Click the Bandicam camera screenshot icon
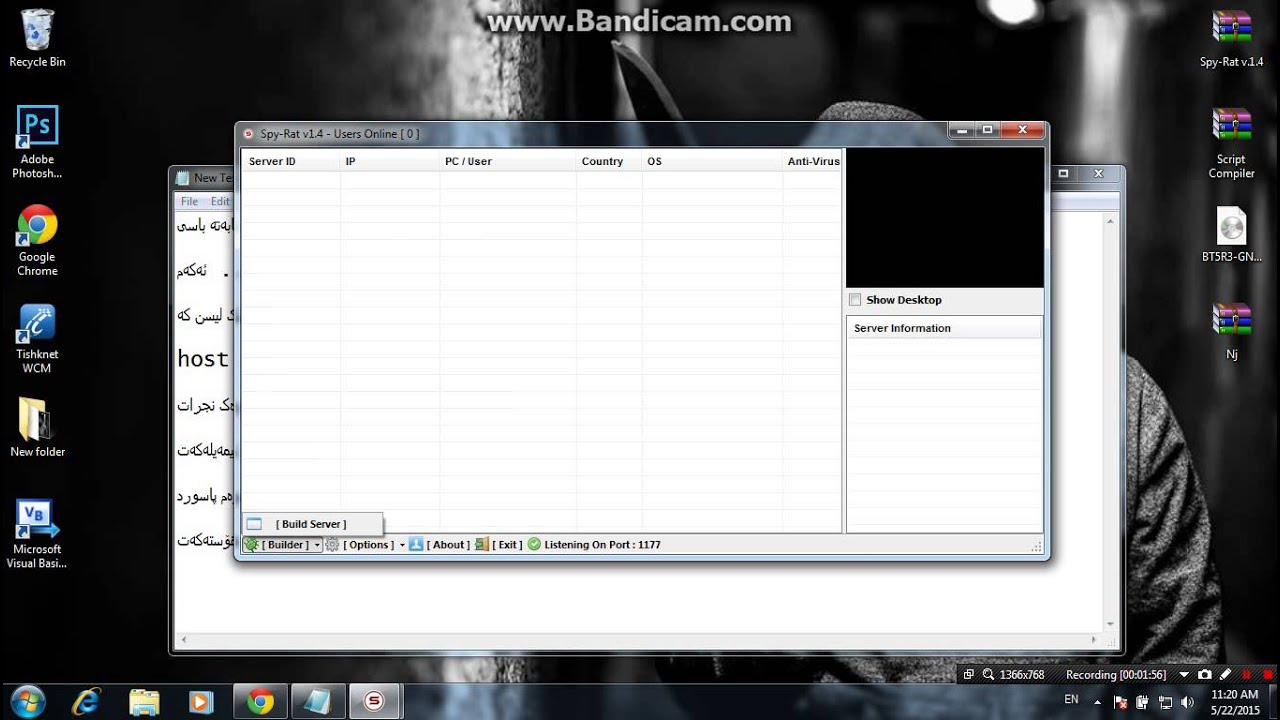The image size is (1280, 720). pyautogui.click(x=1205, y=675)
